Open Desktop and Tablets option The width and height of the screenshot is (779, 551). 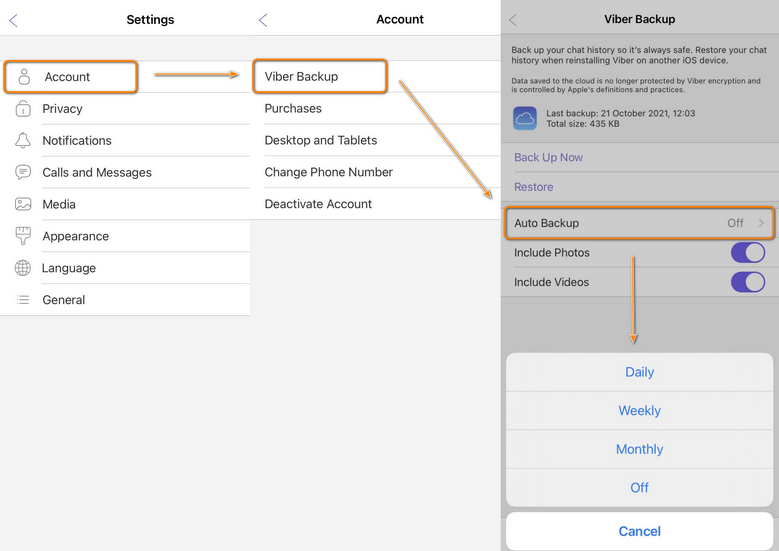click(375, 140)
